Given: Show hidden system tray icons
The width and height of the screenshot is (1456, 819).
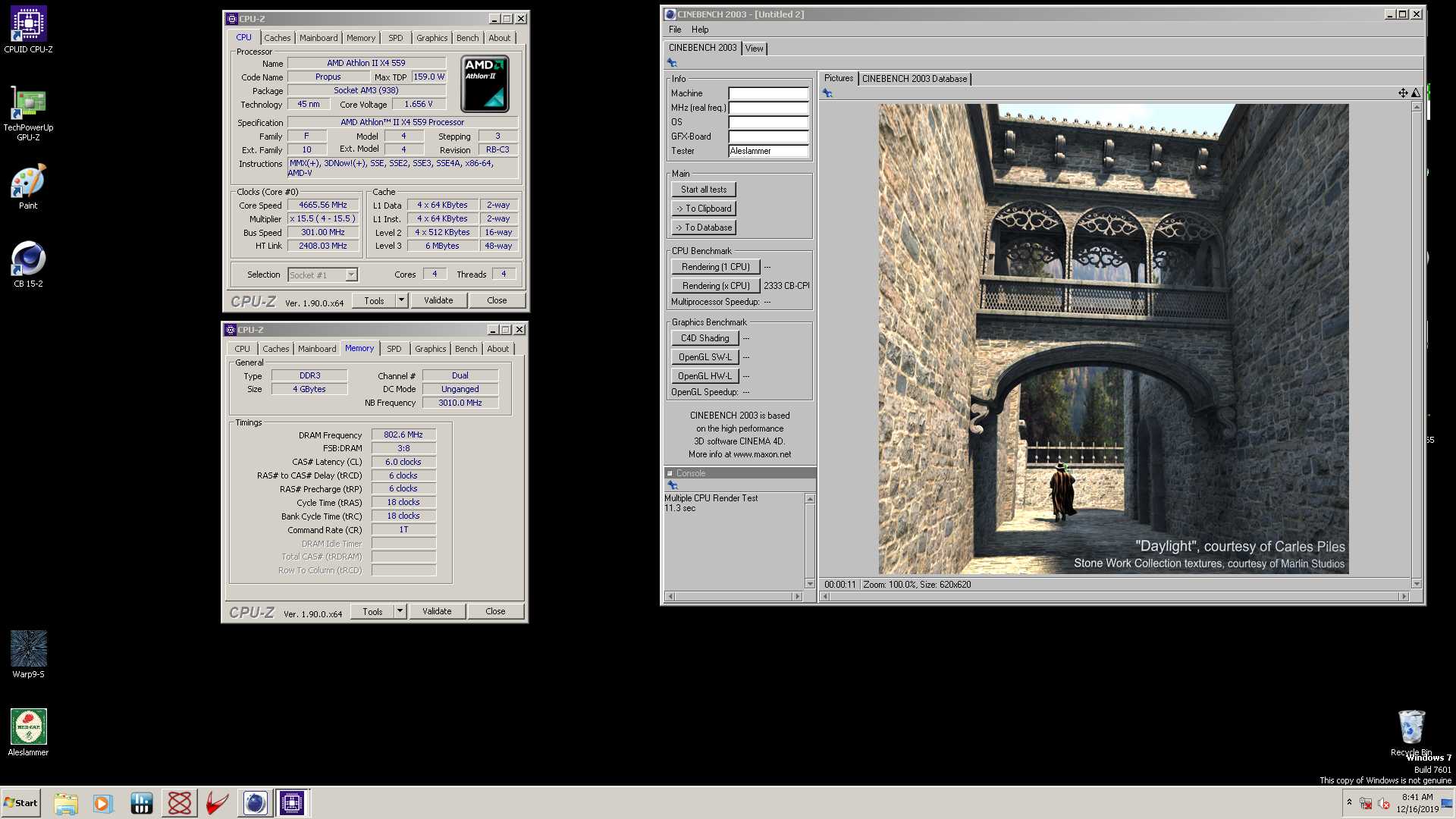Looking at the screenshot, I should point(1349,802).
